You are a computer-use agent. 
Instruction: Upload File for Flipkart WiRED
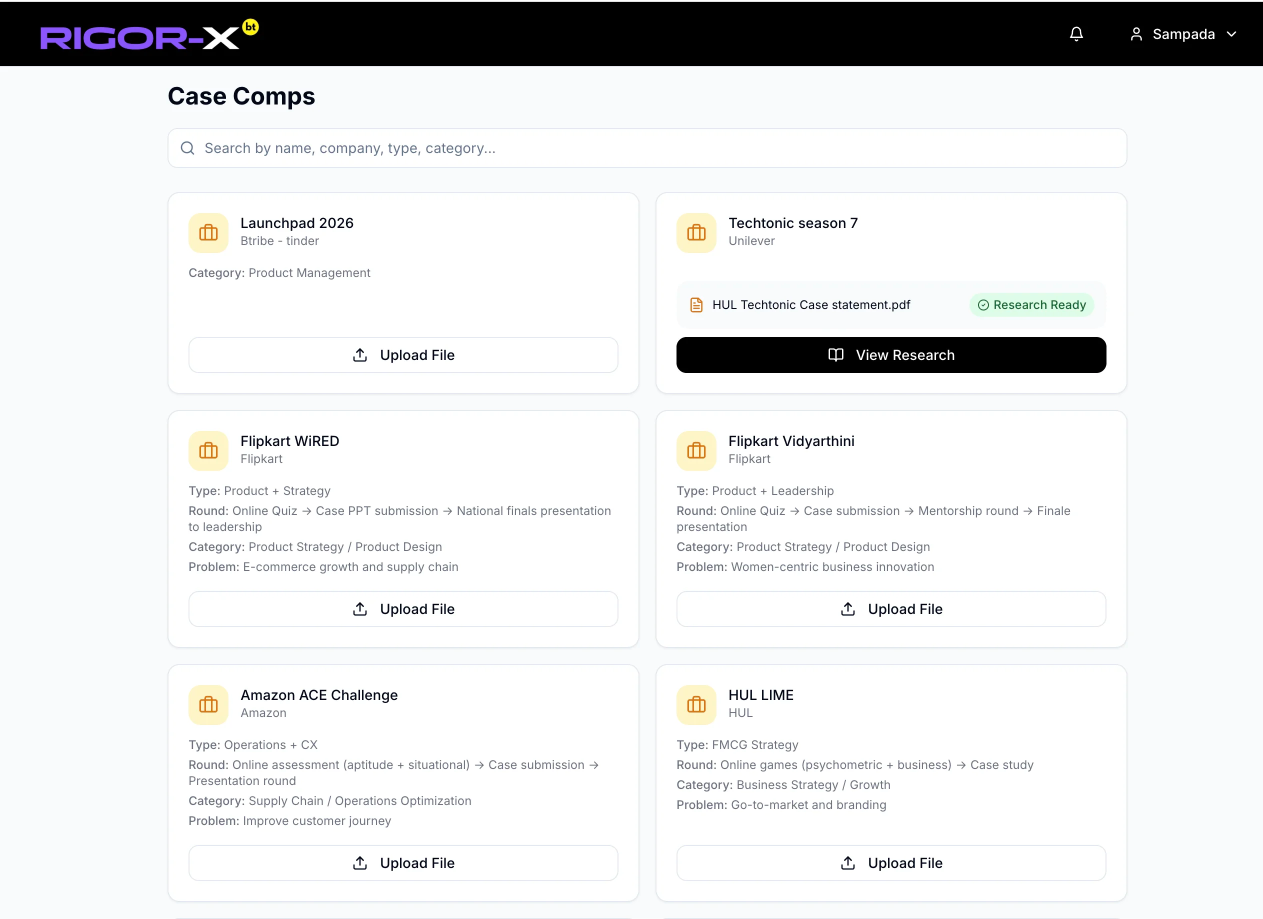click(403, 609)
